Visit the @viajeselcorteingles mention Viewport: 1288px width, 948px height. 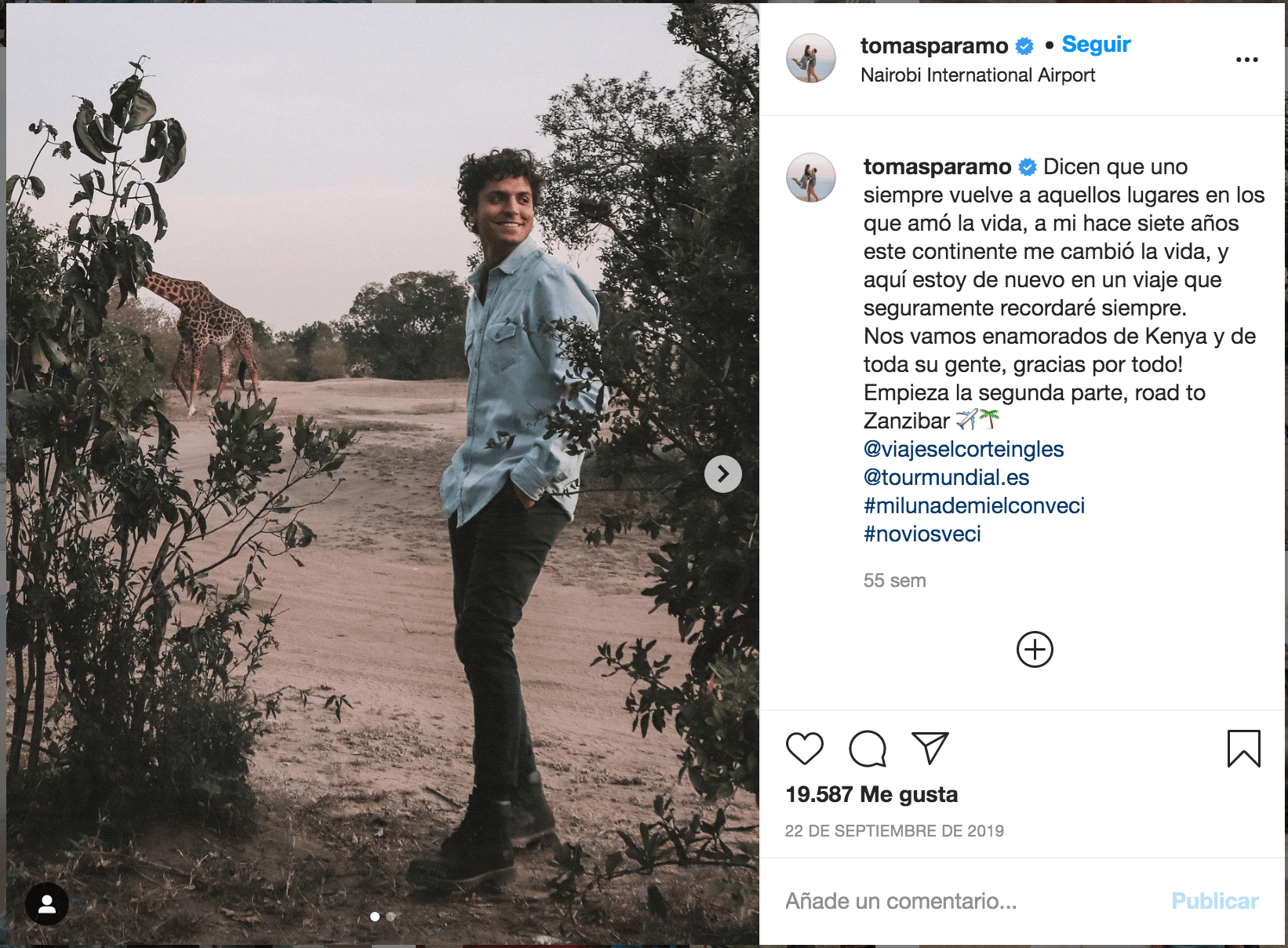(963, 449)
